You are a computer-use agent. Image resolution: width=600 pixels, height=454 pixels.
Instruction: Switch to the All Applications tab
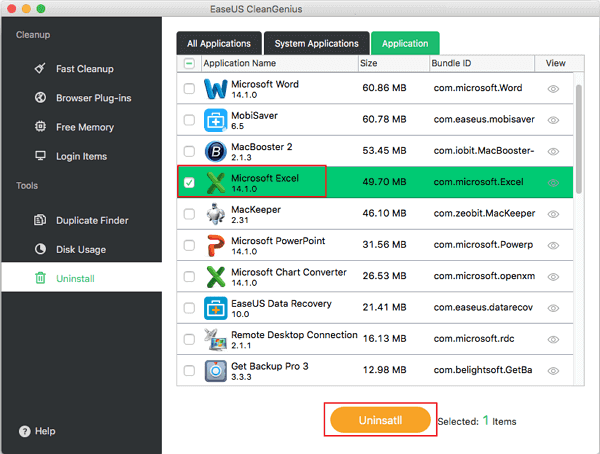coord(218,43)
